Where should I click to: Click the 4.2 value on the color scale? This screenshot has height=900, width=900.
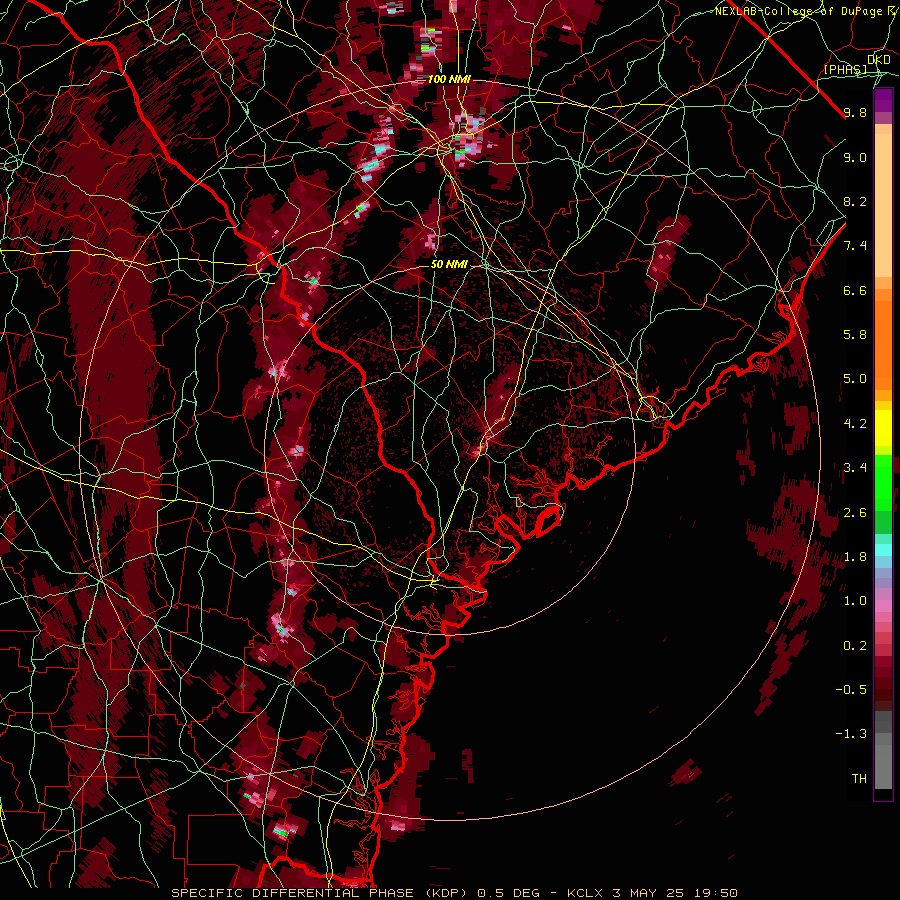click(855, 424)
